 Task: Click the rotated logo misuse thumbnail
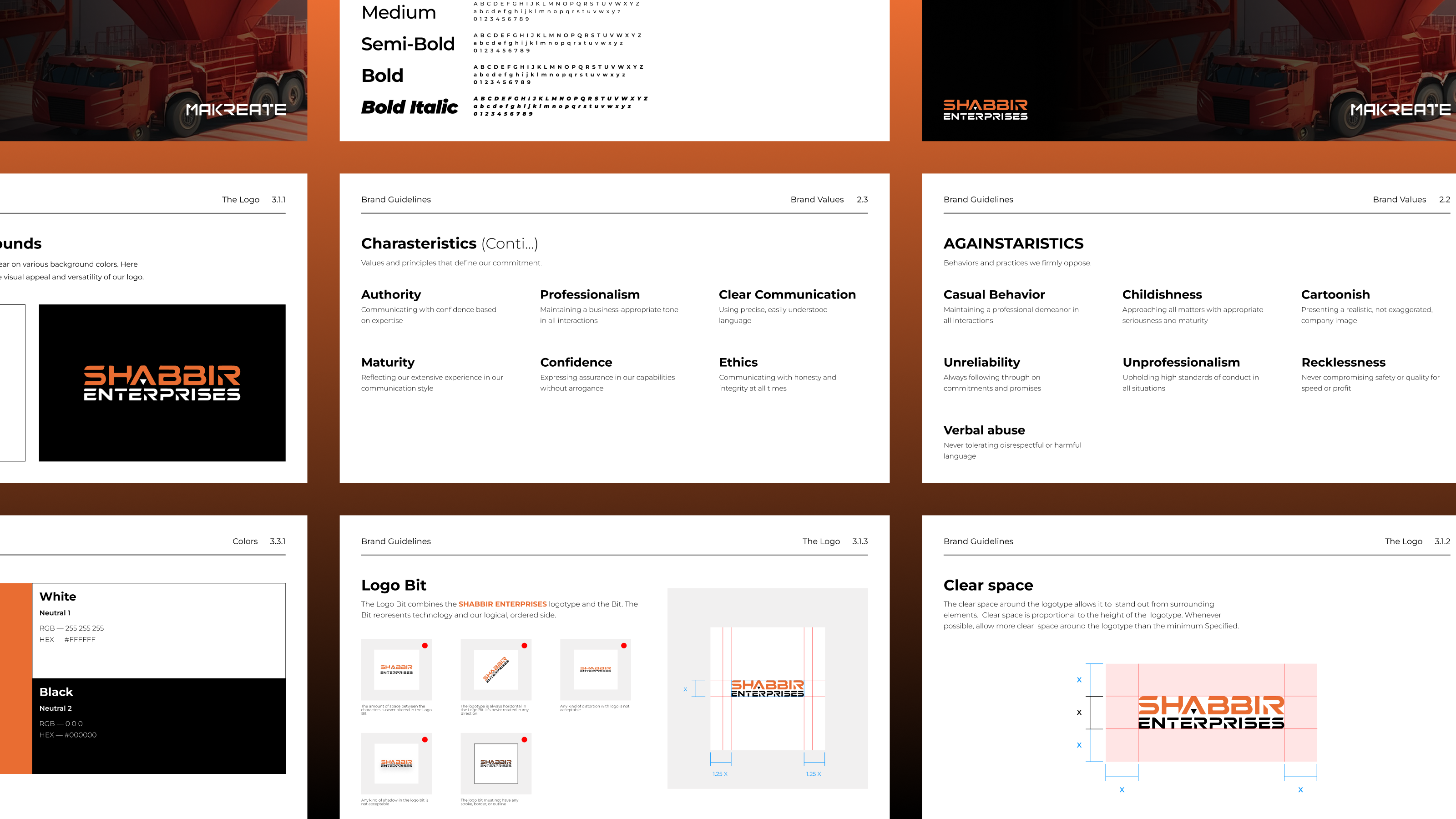pyautogui.click(x=495, y=669)
